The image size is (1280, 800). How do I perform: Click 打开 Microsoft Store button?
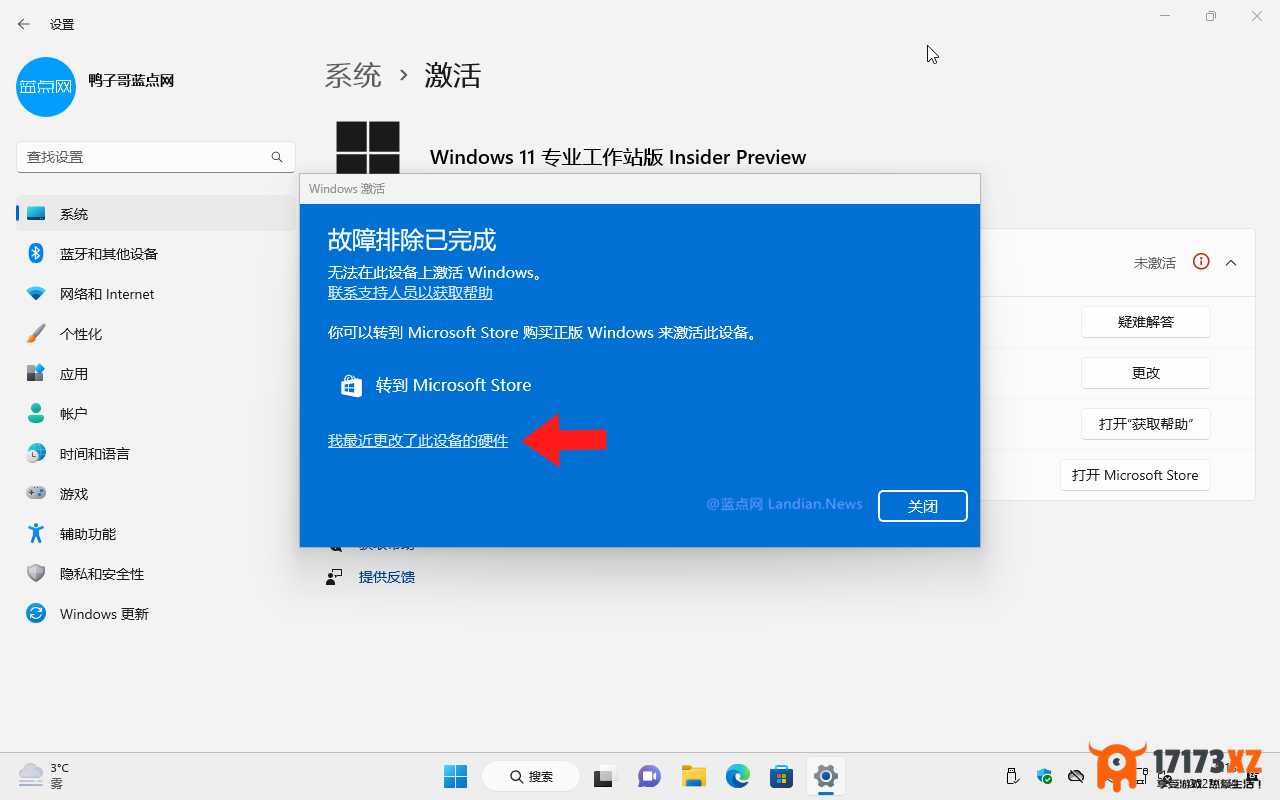click(x=1135, y=475)
